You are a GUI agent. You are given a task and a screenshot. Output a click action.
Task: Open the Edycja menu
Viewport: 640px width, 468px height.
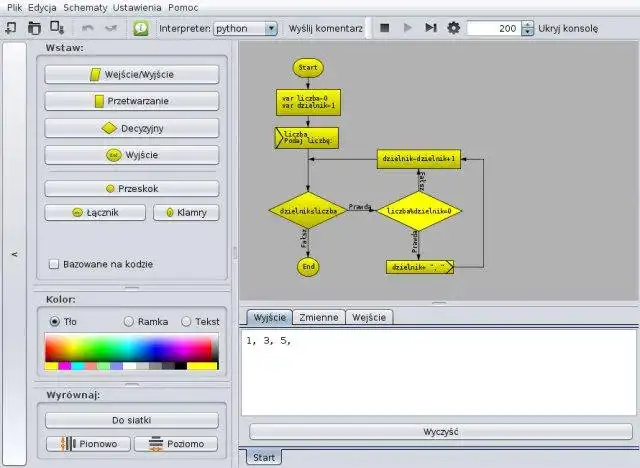point(42,7)
